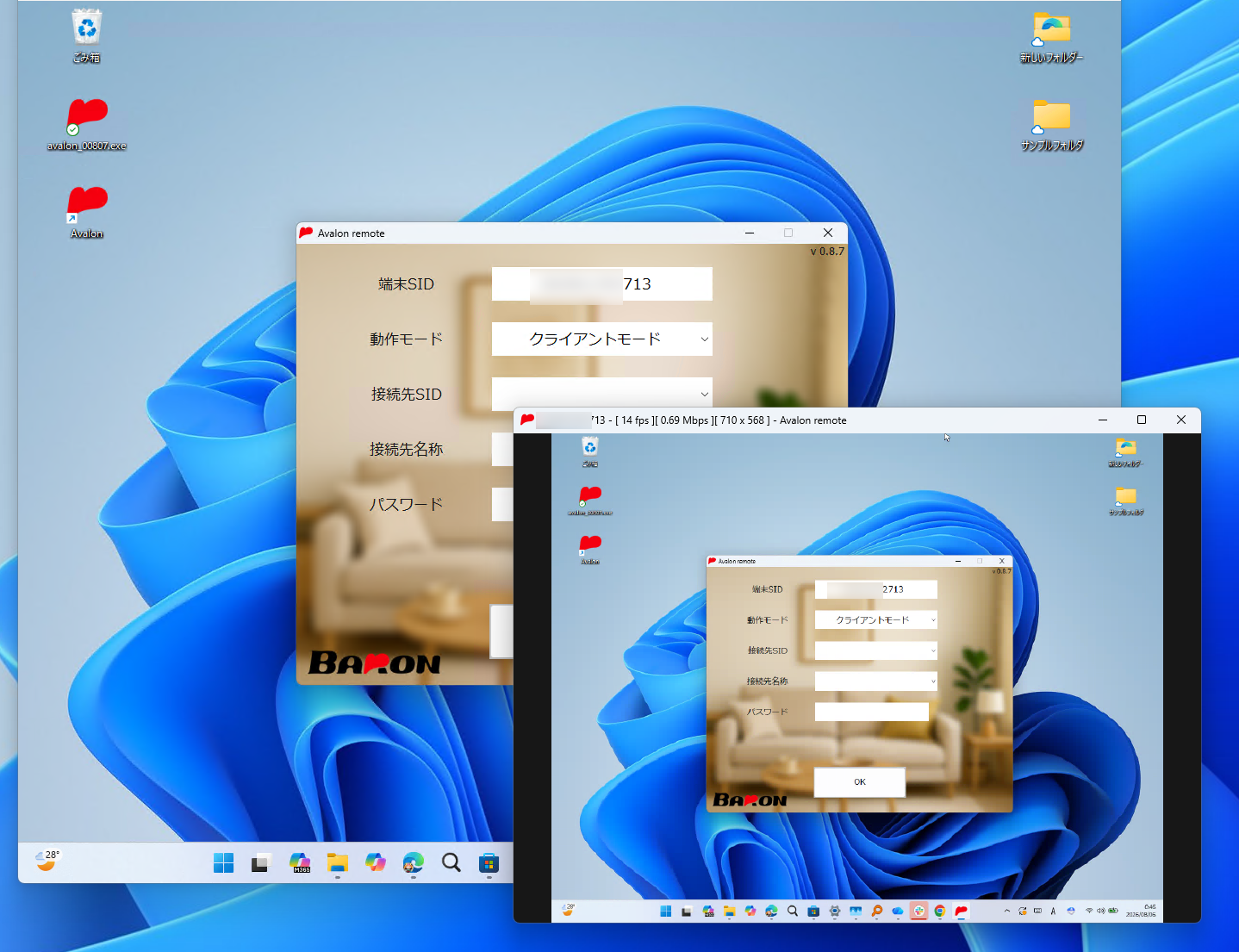Open the OneDrive cloud icon in the remote session taskbar
The image size is (1239, 952).
(898, 911)
